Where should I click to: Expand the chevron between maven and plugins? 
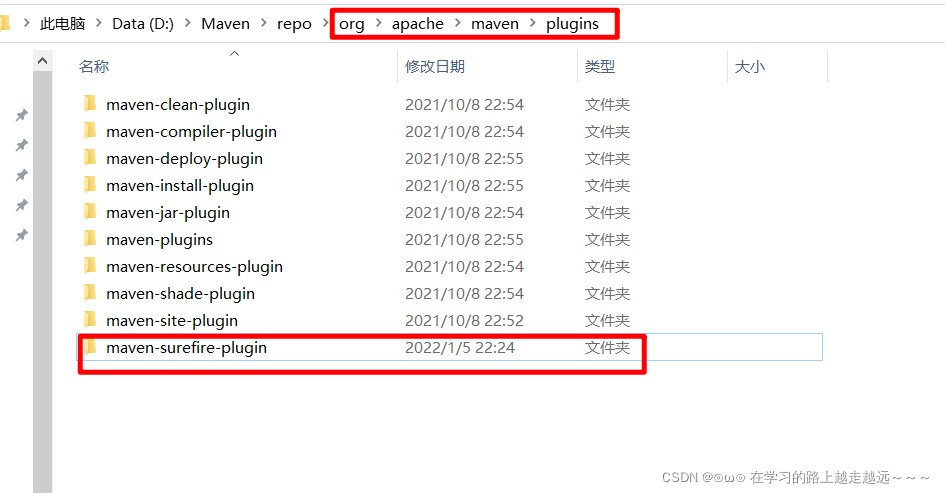(533, 23)
